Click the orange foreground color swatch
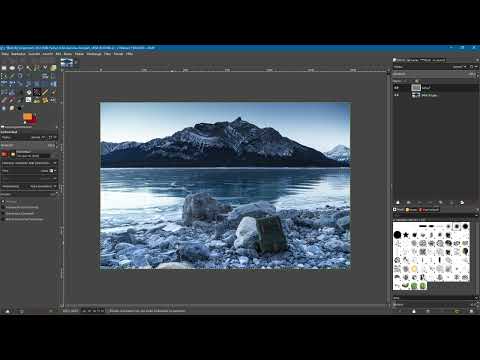The width and height of the screenshot is (480, 360). [27, 116]
